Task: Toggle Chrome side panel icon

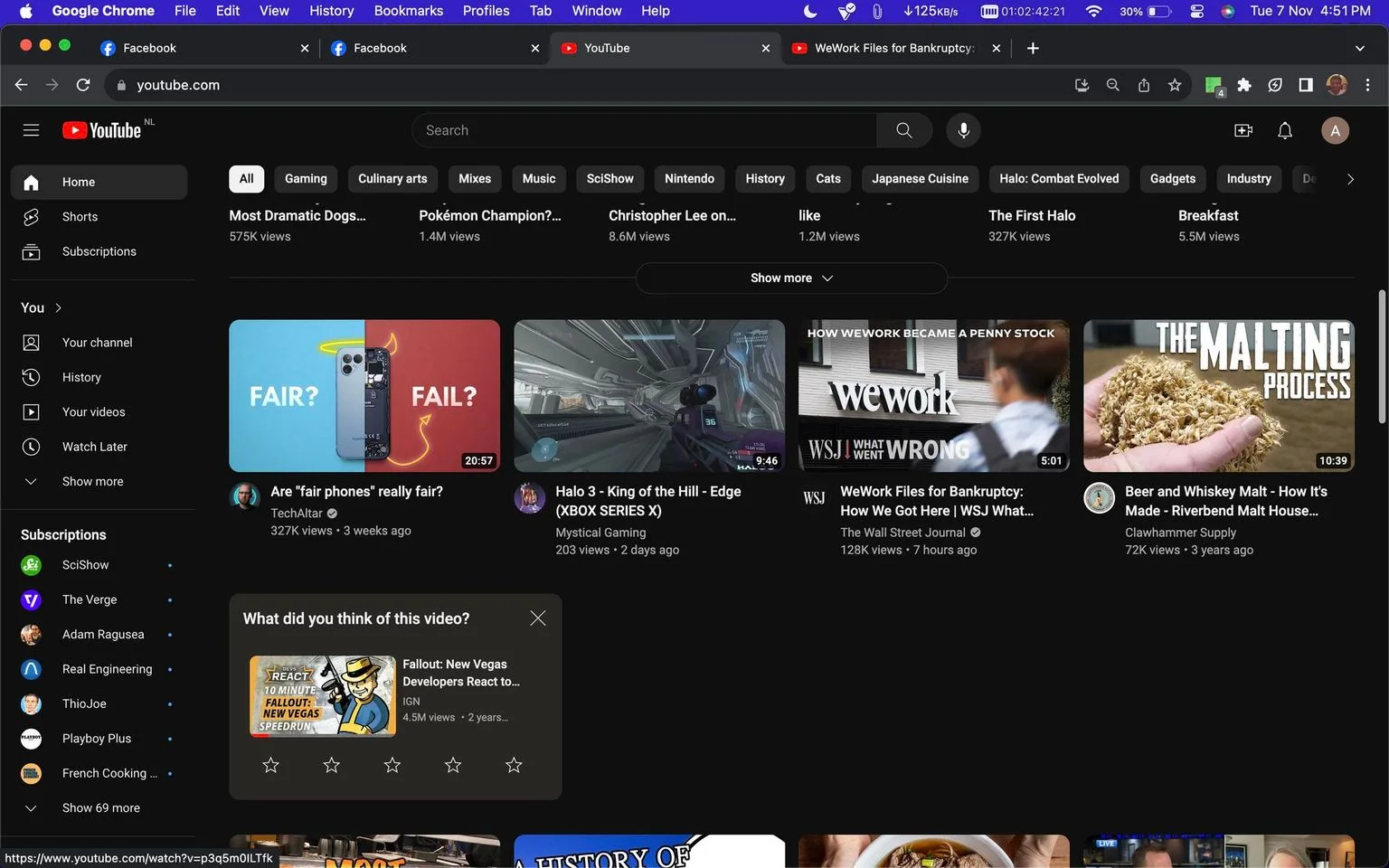Action: coord(1306,85)
